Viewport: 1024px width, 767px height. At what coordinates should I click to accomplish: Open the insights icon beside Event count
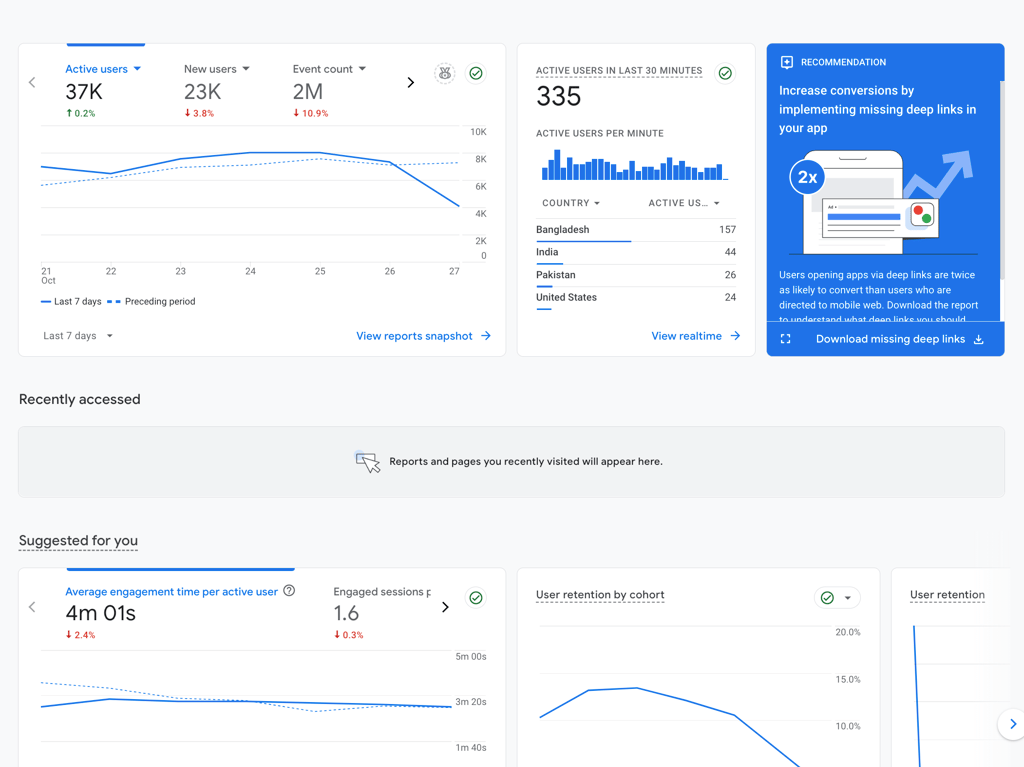pos(445,73)
